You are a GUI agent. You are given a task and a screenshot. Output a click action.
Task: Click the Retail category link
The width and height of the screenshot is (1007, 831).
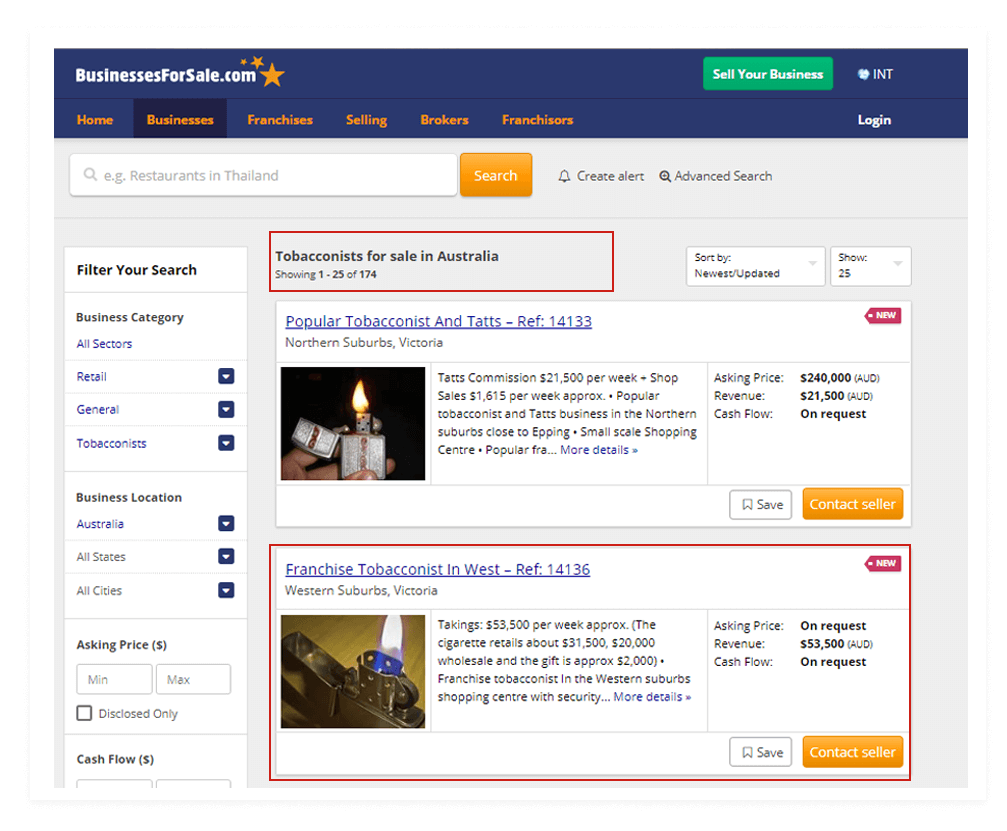pos(91,376)
